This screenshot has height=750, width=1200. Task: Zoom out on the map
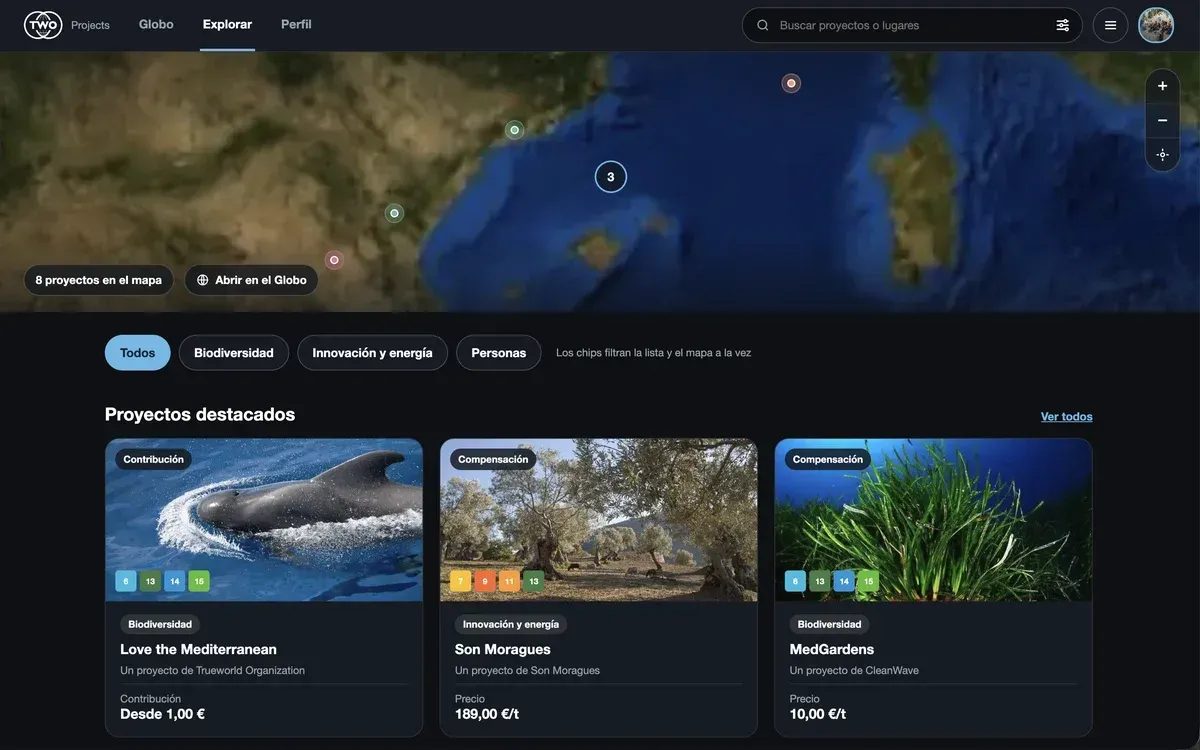pos(1162,120)
